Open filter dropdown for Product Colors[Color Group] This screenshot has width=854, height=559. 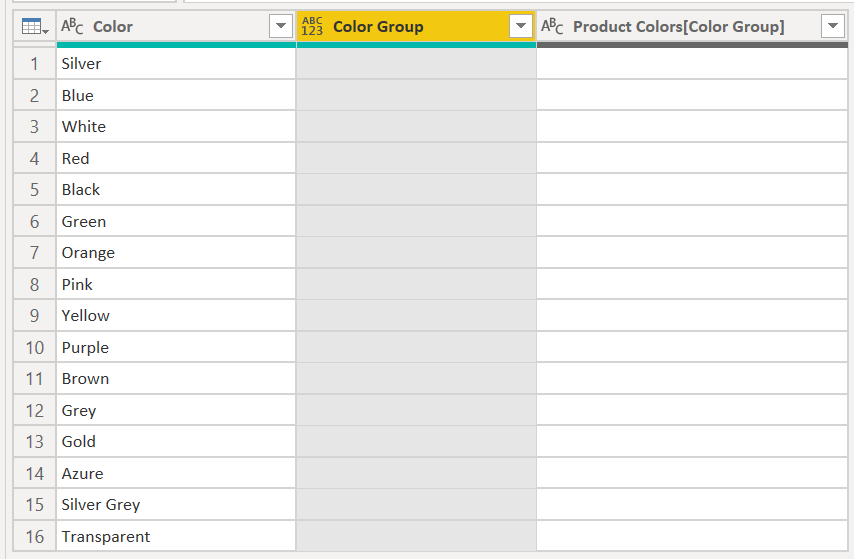pos(832,27)
